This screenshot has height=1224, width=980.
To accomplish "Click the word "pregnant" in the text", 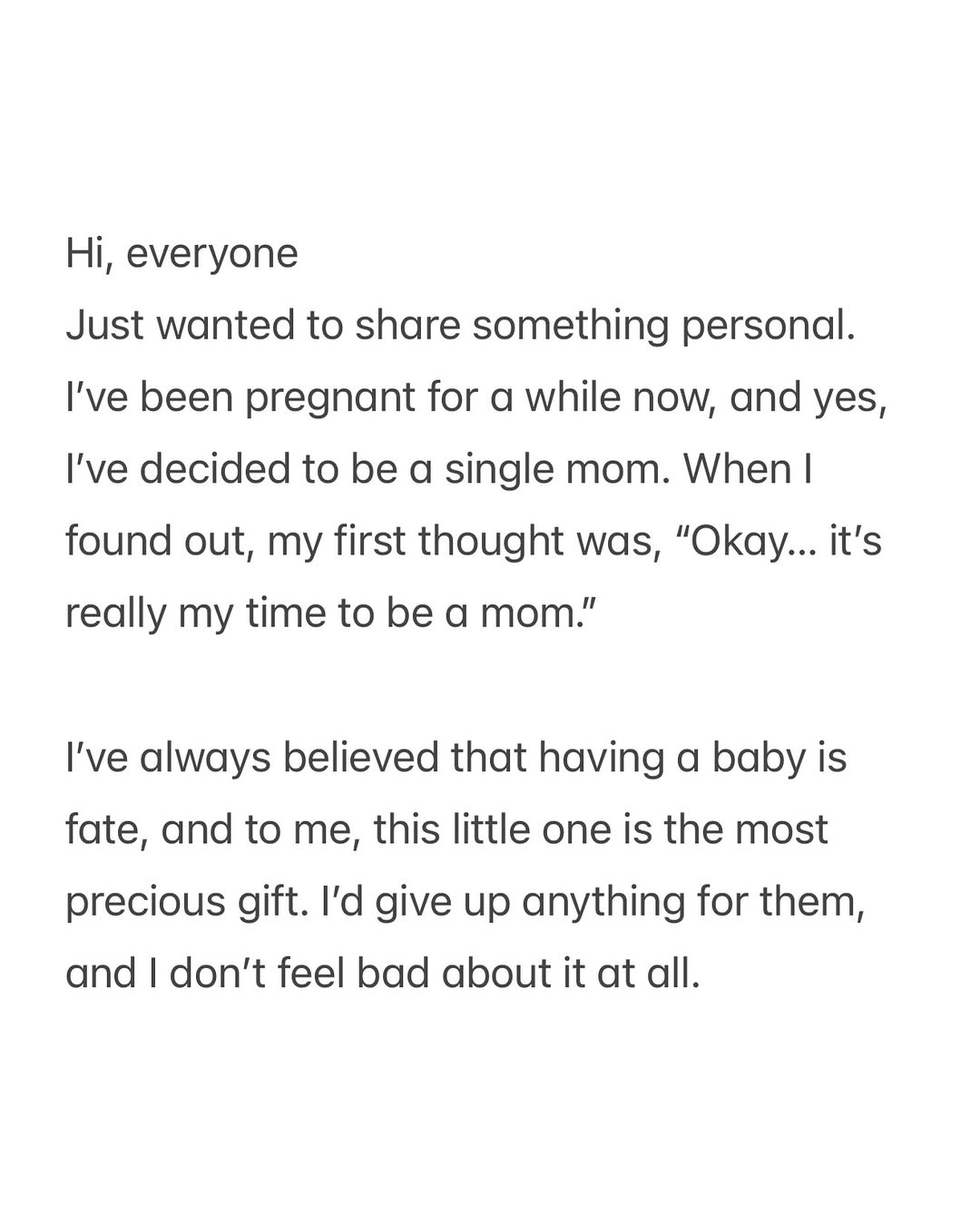I will [330, 398].
